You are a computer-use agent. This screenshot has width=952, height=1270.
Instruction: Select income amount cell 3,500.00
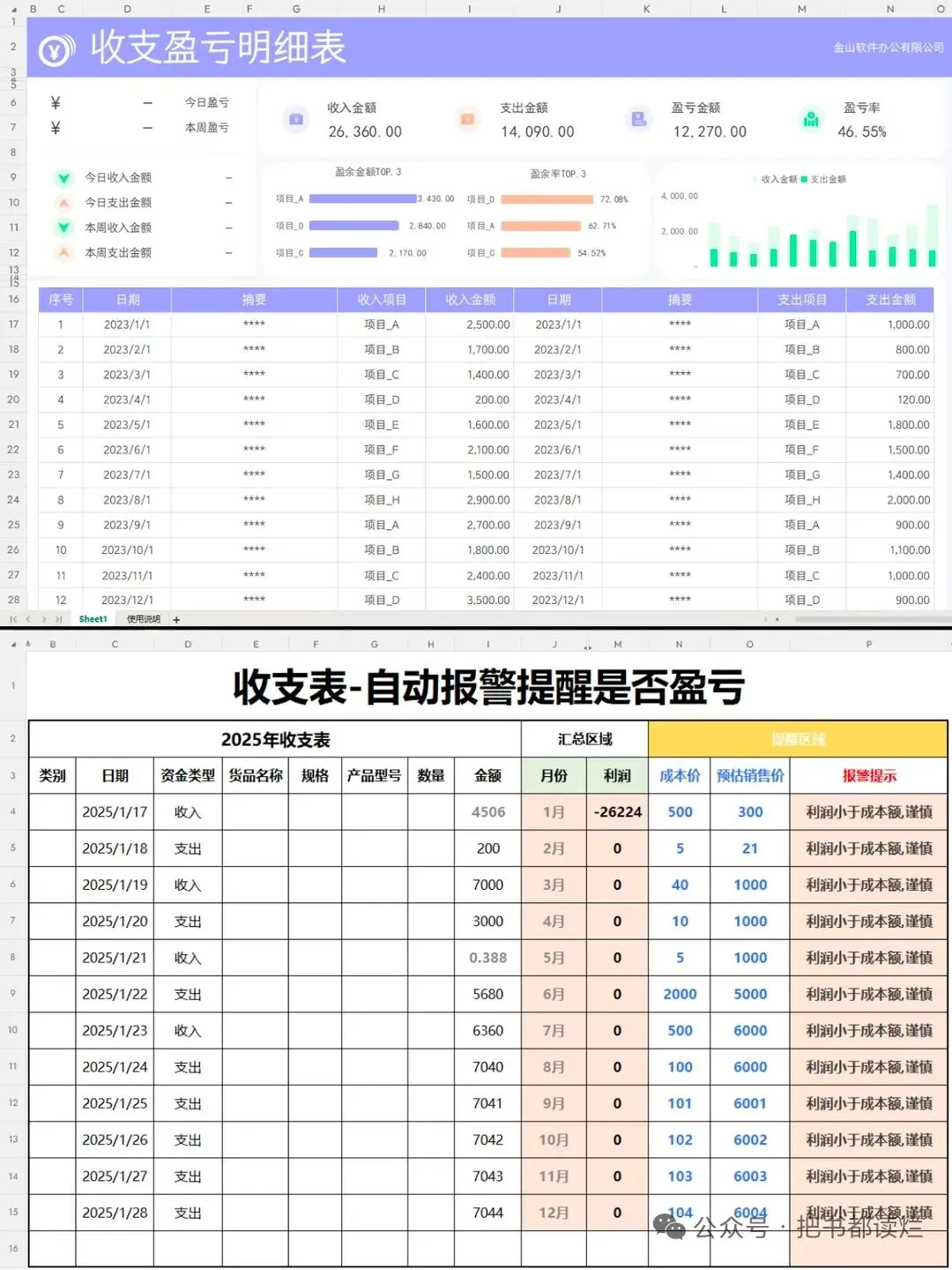click(x=470, y=600)
